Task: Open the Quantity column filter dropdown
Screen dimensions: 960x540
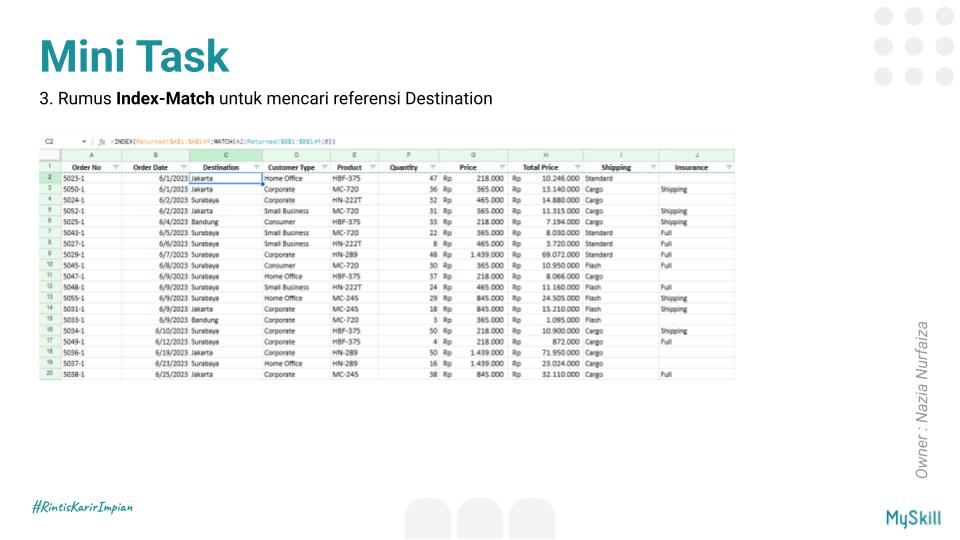Action: (433, 167)
